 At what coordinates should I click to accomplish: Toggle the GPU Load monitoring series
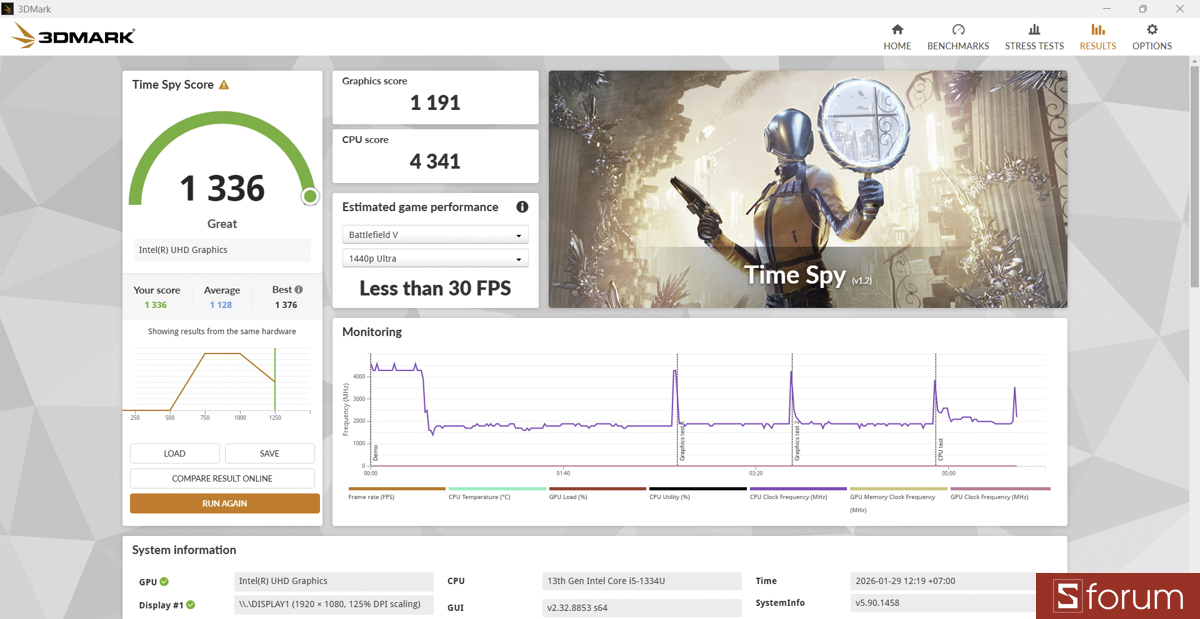click(x=597, y=489)
